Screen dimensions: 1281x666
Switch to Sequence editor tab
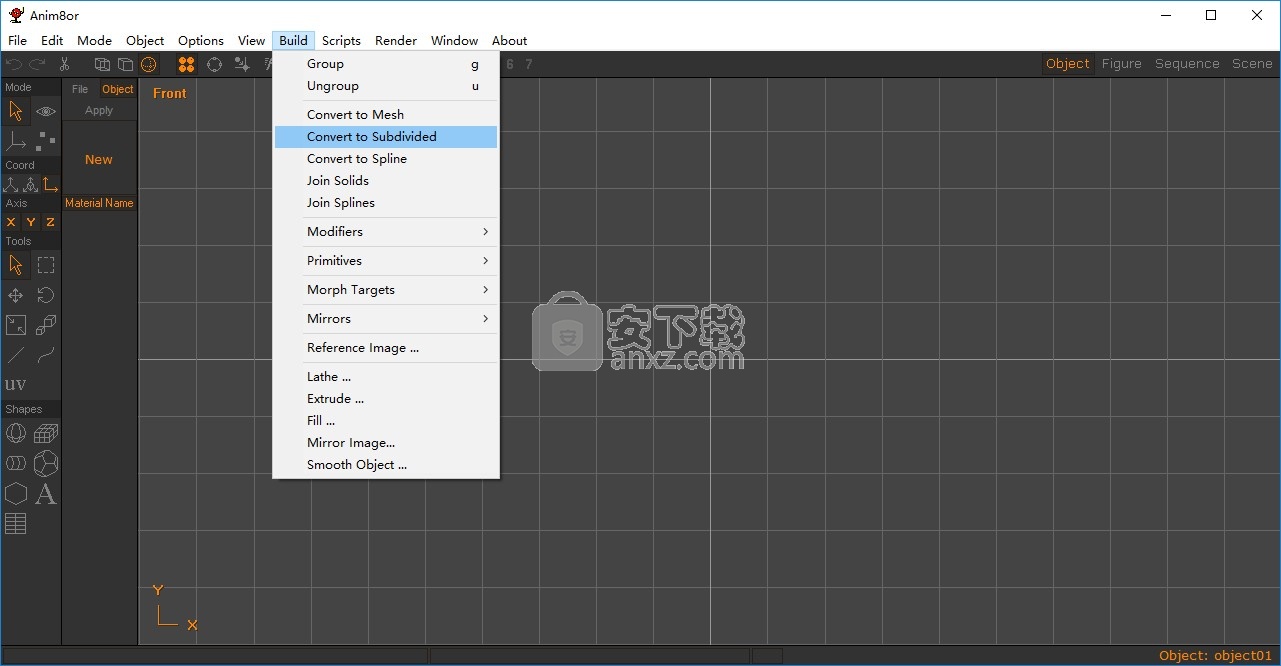tap(1187, 63)
